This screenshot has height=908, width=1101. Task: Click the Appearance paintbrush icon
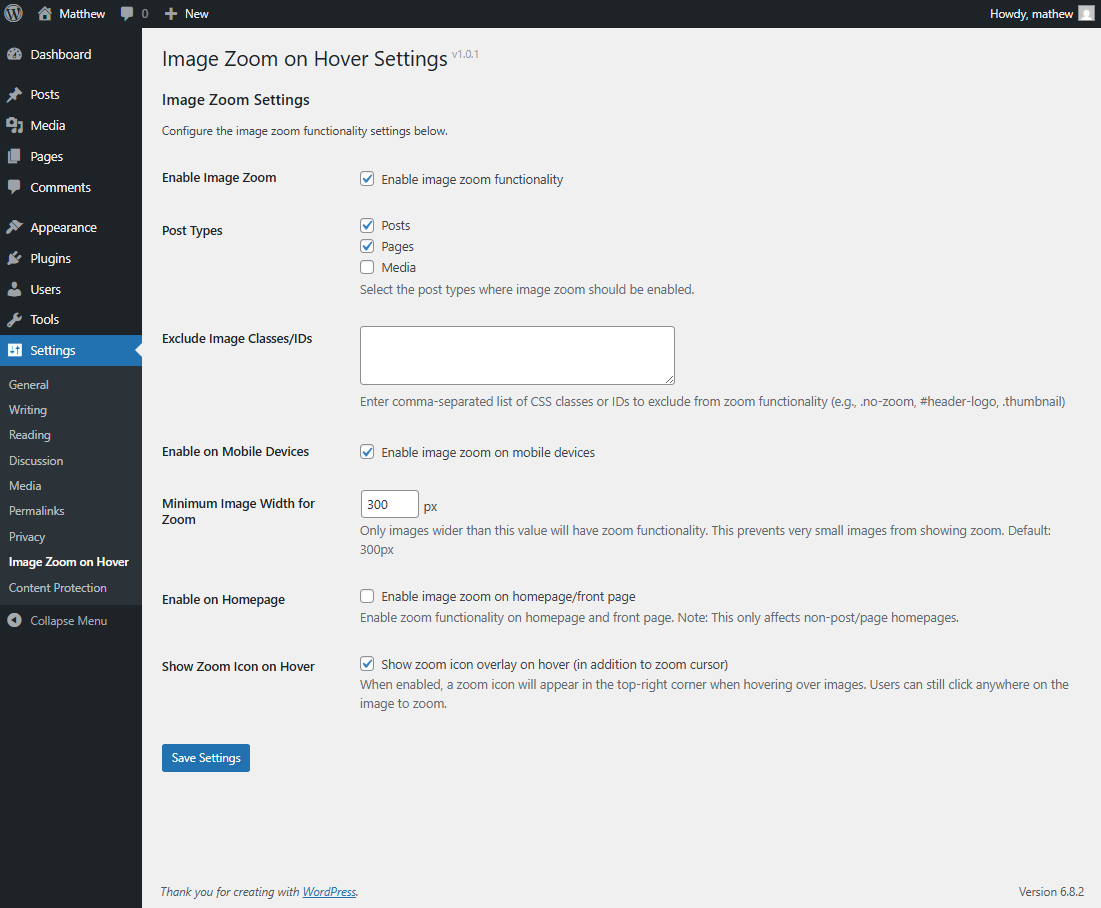(14, 228)
